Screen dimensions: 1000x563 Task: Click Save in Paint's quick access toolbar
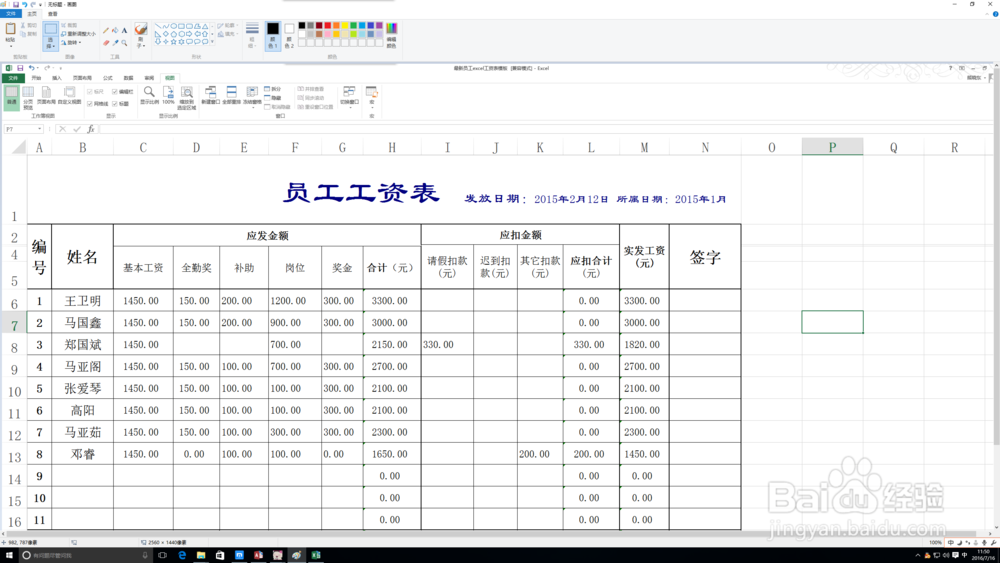(x=16, y=4)
